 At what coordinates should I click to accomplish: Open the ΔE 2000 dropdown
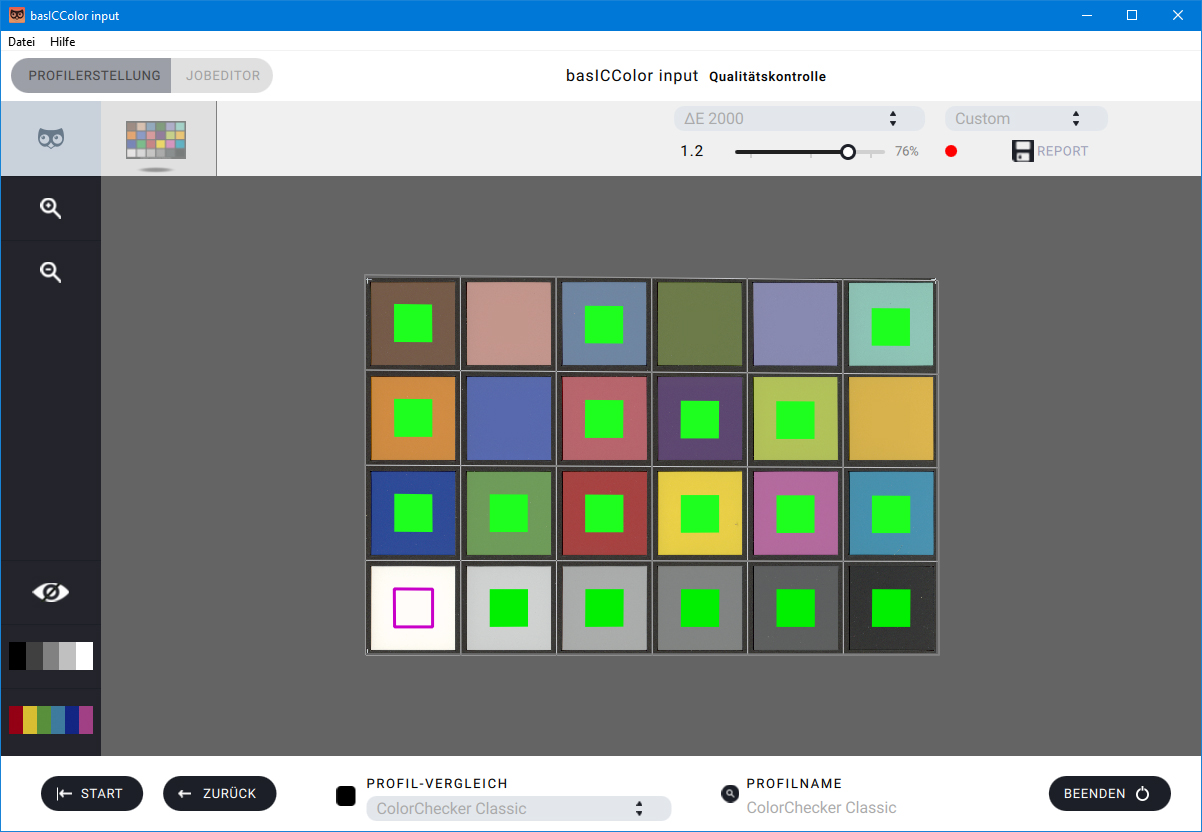[798, 119]
